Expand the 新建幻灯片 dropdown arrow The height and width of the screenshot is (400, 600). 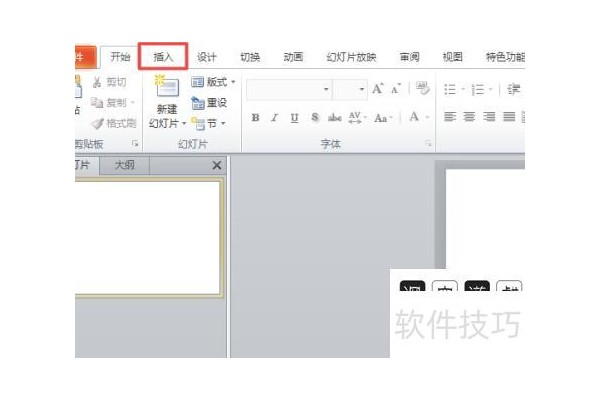click(184, 123)
